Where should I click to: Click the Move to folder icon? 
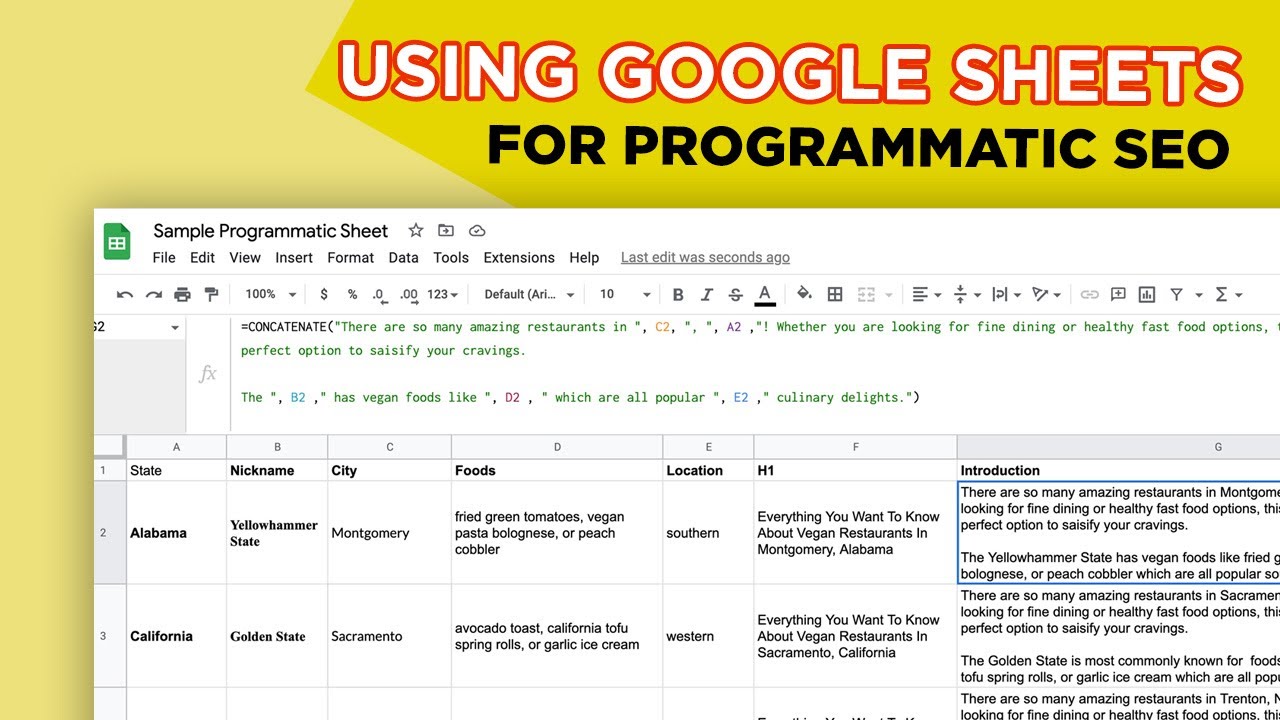click(446, 231)
